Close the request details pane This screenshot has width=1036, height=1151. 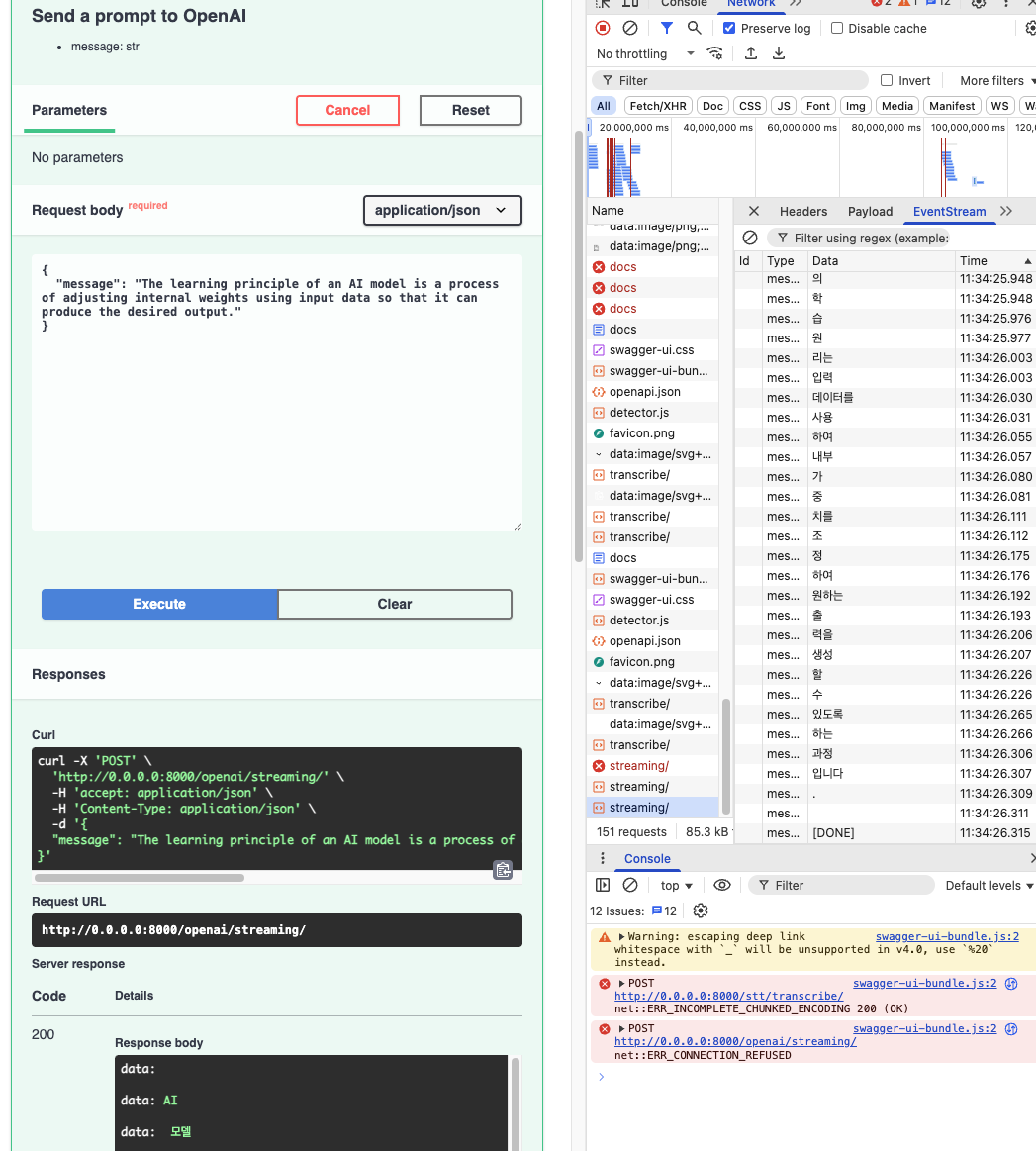pyautogui.click(x=754, y=211)
